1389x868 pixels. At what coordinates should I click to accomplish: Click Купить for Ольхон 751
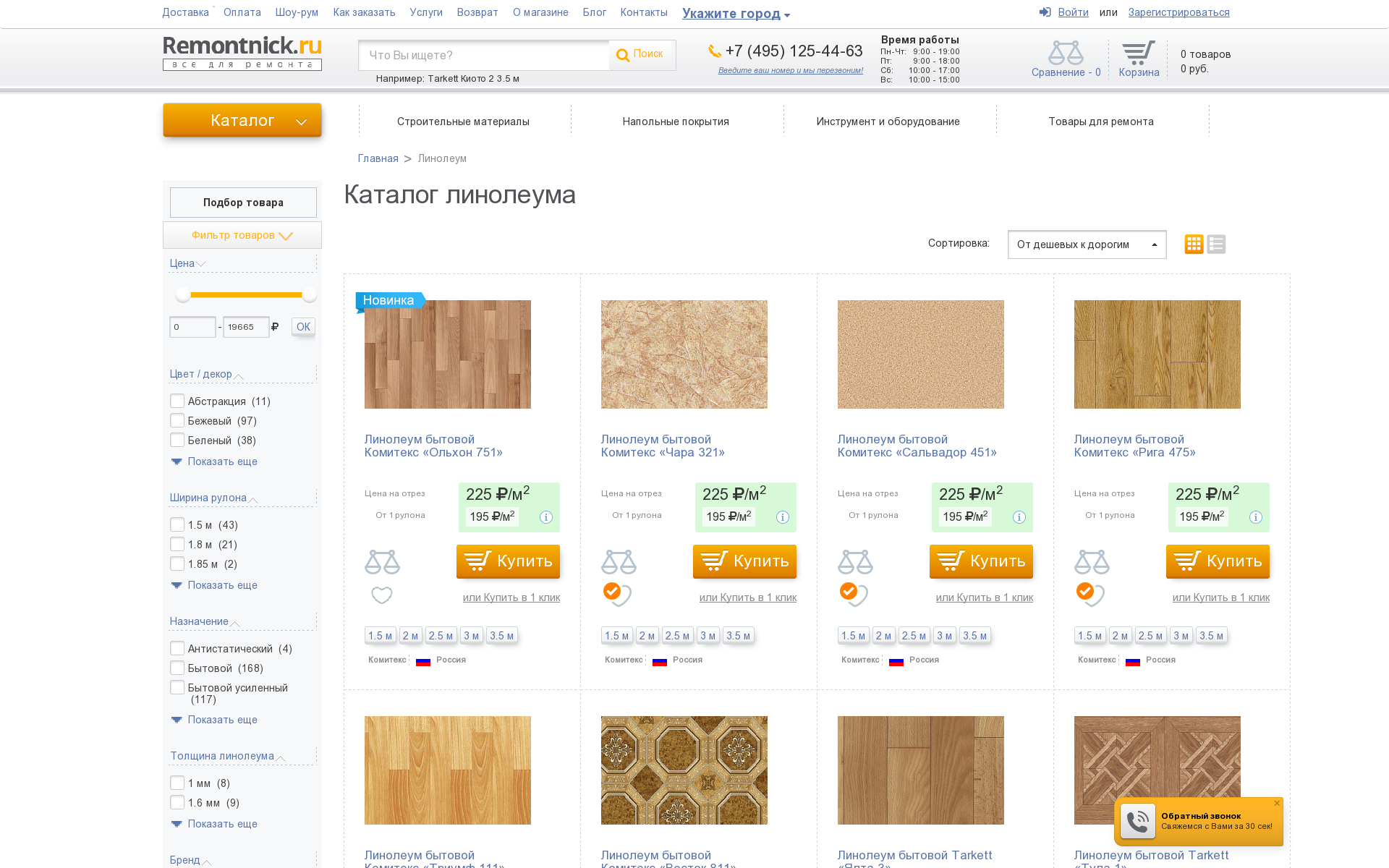(x=508, y=561)
